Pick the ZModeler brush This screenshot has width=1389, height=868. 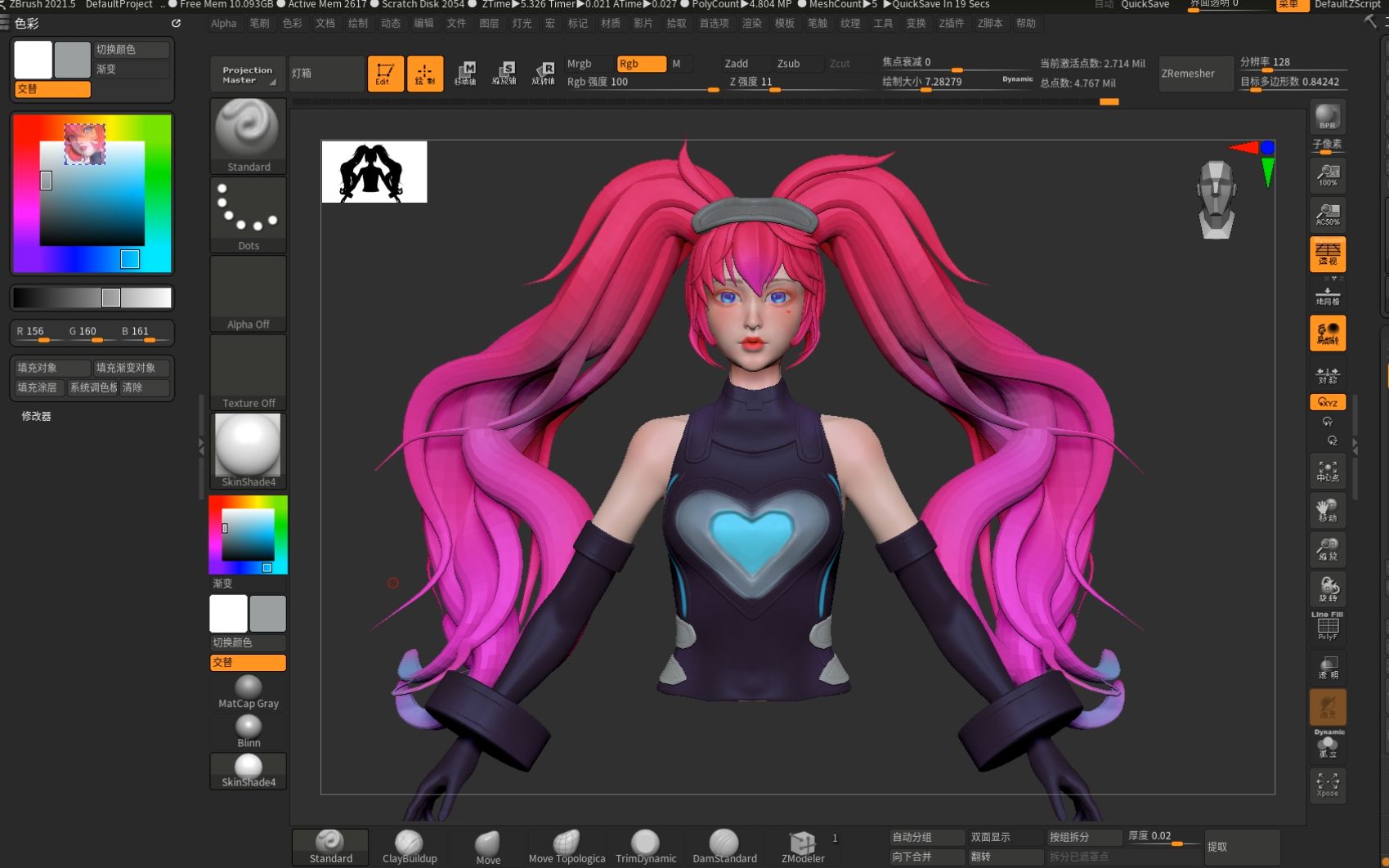point(803,847)
